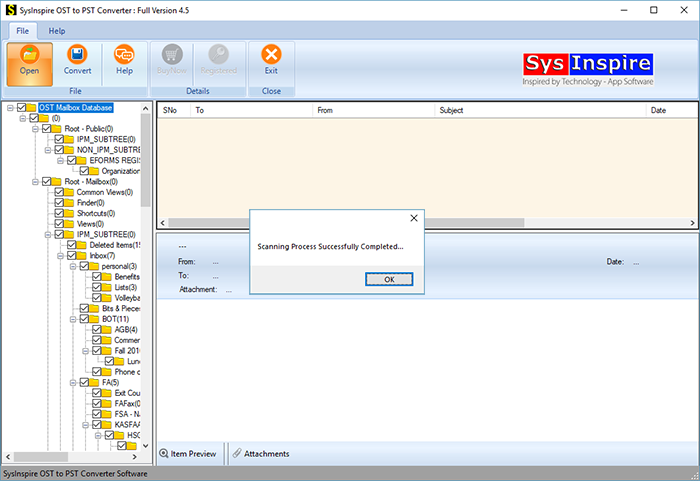Click the BuyNow cart icon
Image resolution: width=700 pixels, height=481 pixels.
pyautogui.click(x=172, y=54)
